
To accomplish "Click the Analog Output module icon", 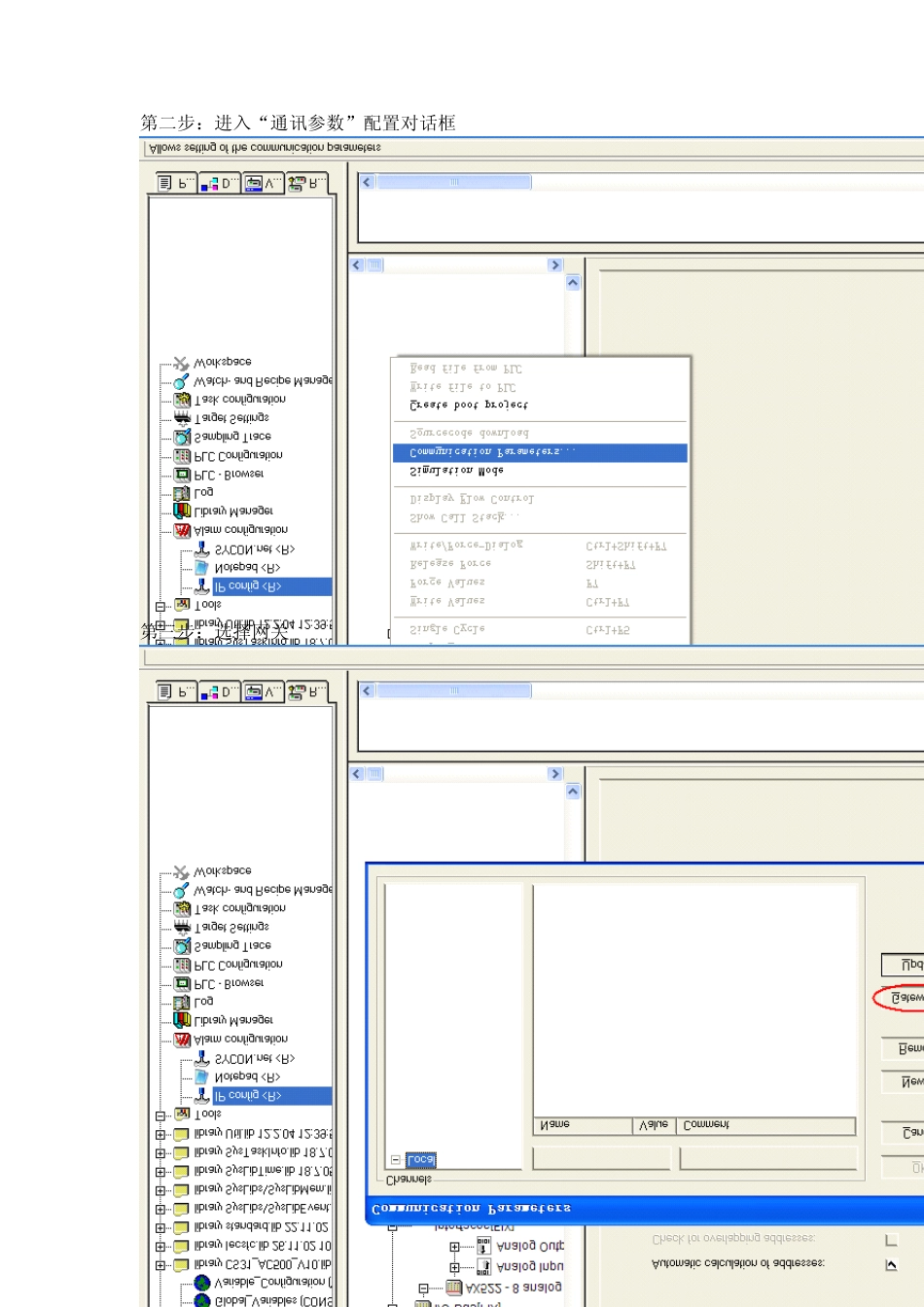I will pos(483,1246).
